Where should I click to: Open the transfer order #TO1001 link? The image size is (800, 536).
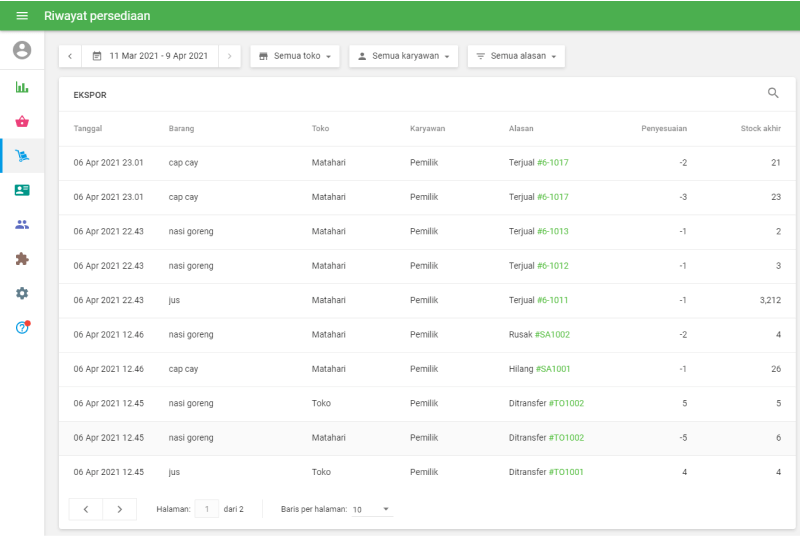tap(566, 472)
